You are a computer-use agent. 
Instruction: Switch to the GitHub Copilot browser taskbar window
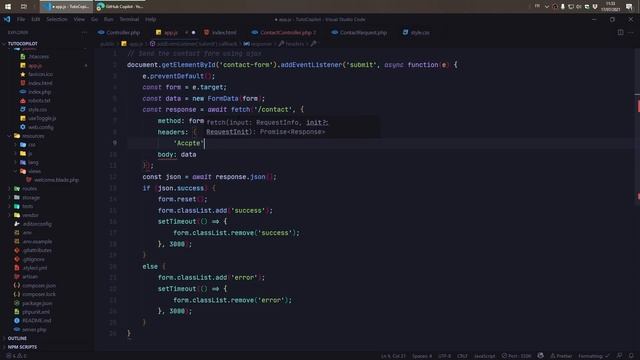click(x=120, y=7)
